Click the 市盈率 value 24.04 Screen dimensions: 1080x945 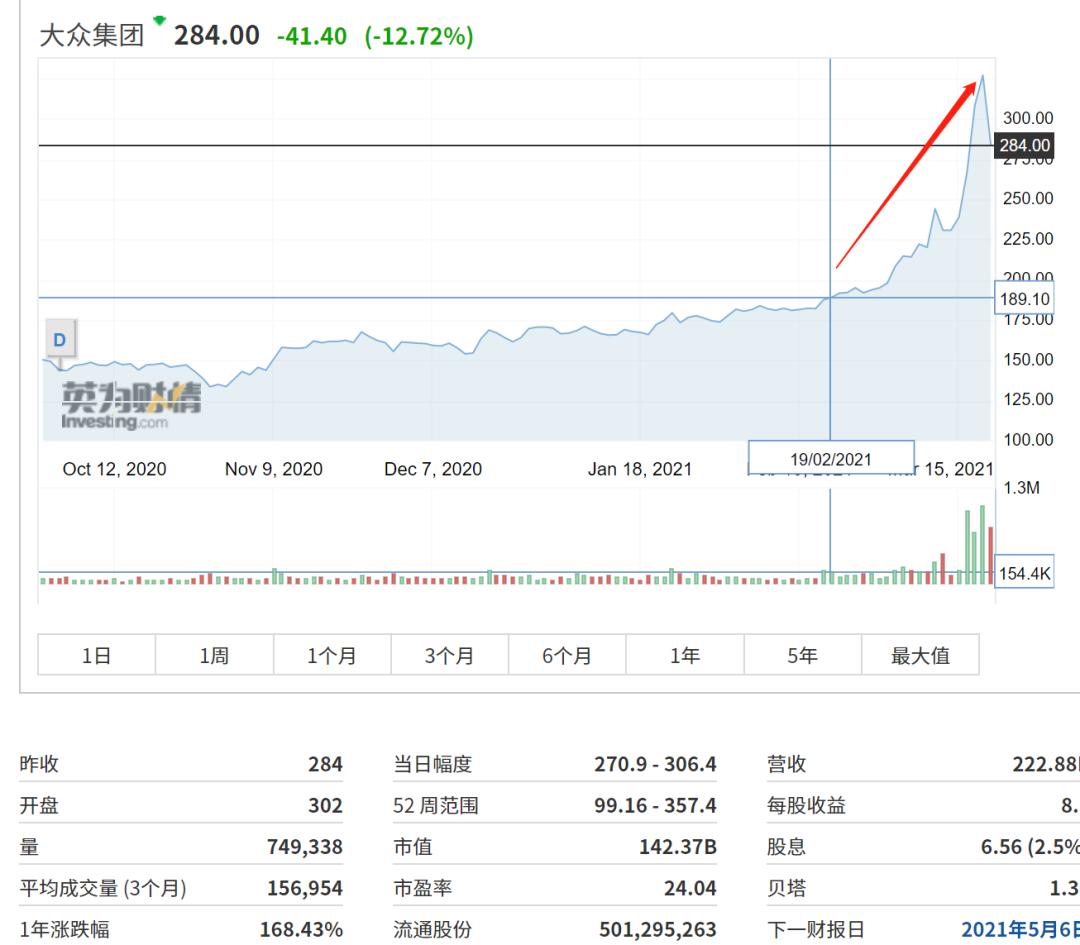pyautogui.click(x=690, y=888)
